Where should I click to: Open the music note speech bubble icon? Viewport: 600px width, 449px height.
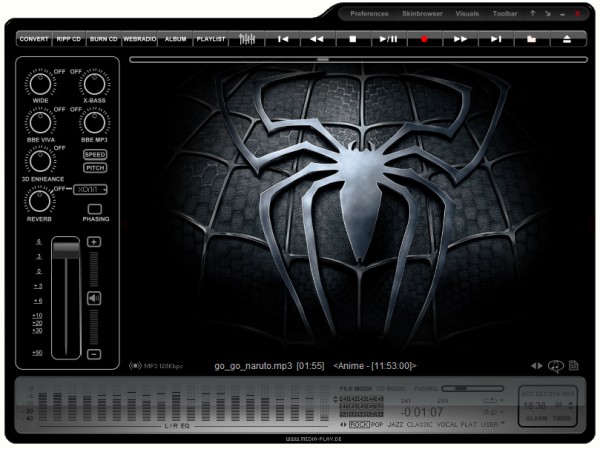pyautogui.click(x=556, y=366)
